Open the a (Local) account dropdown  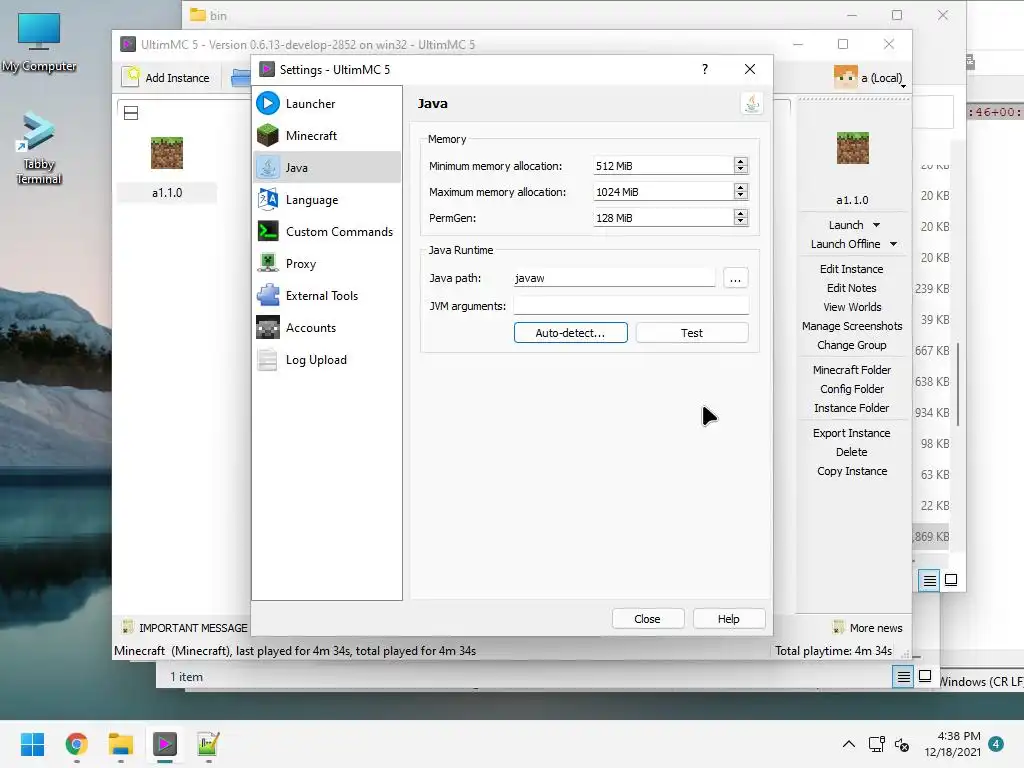click(870, 78)
